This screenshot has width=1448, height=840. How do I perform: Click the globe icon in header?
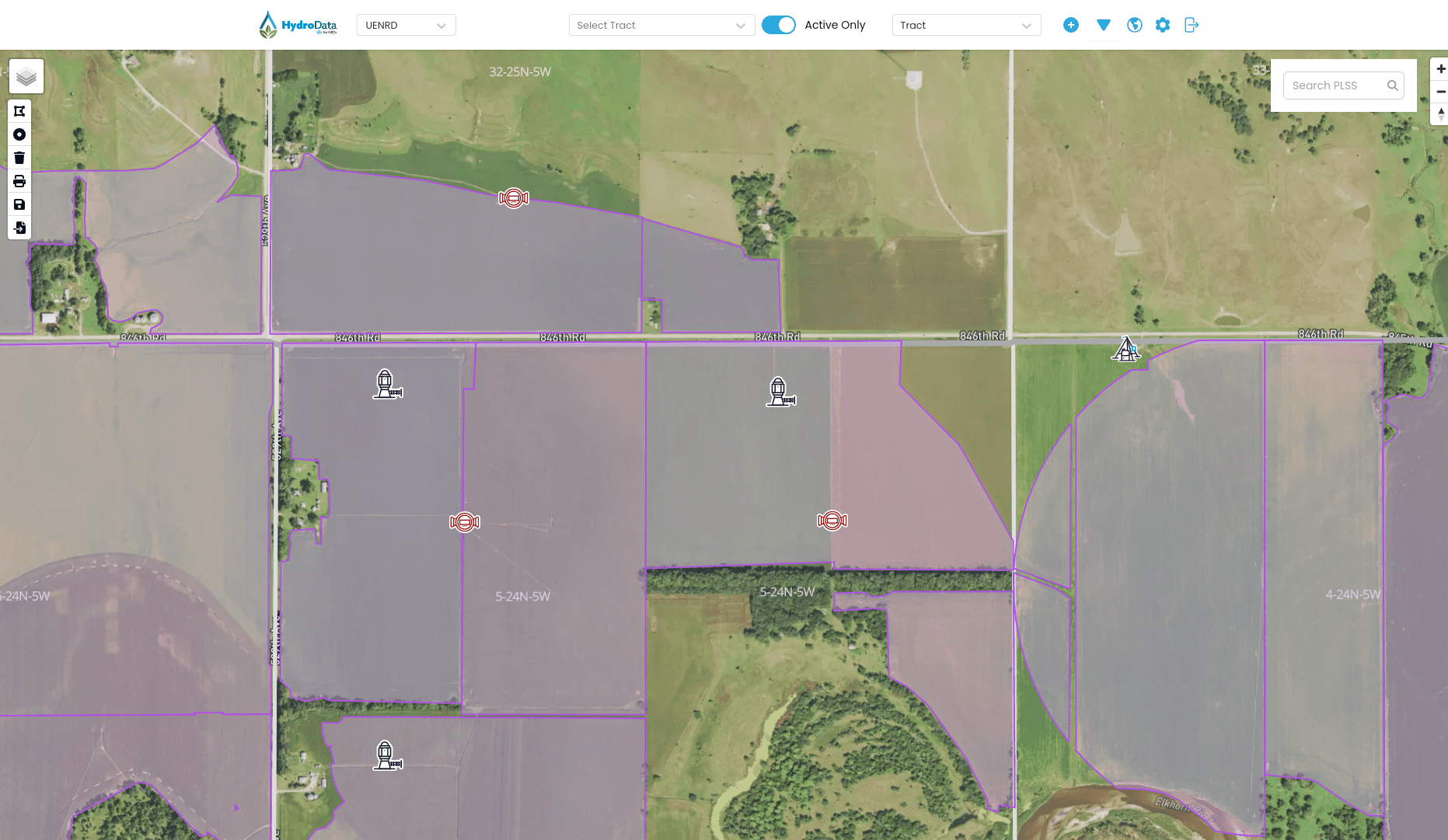click(1134, 25)
